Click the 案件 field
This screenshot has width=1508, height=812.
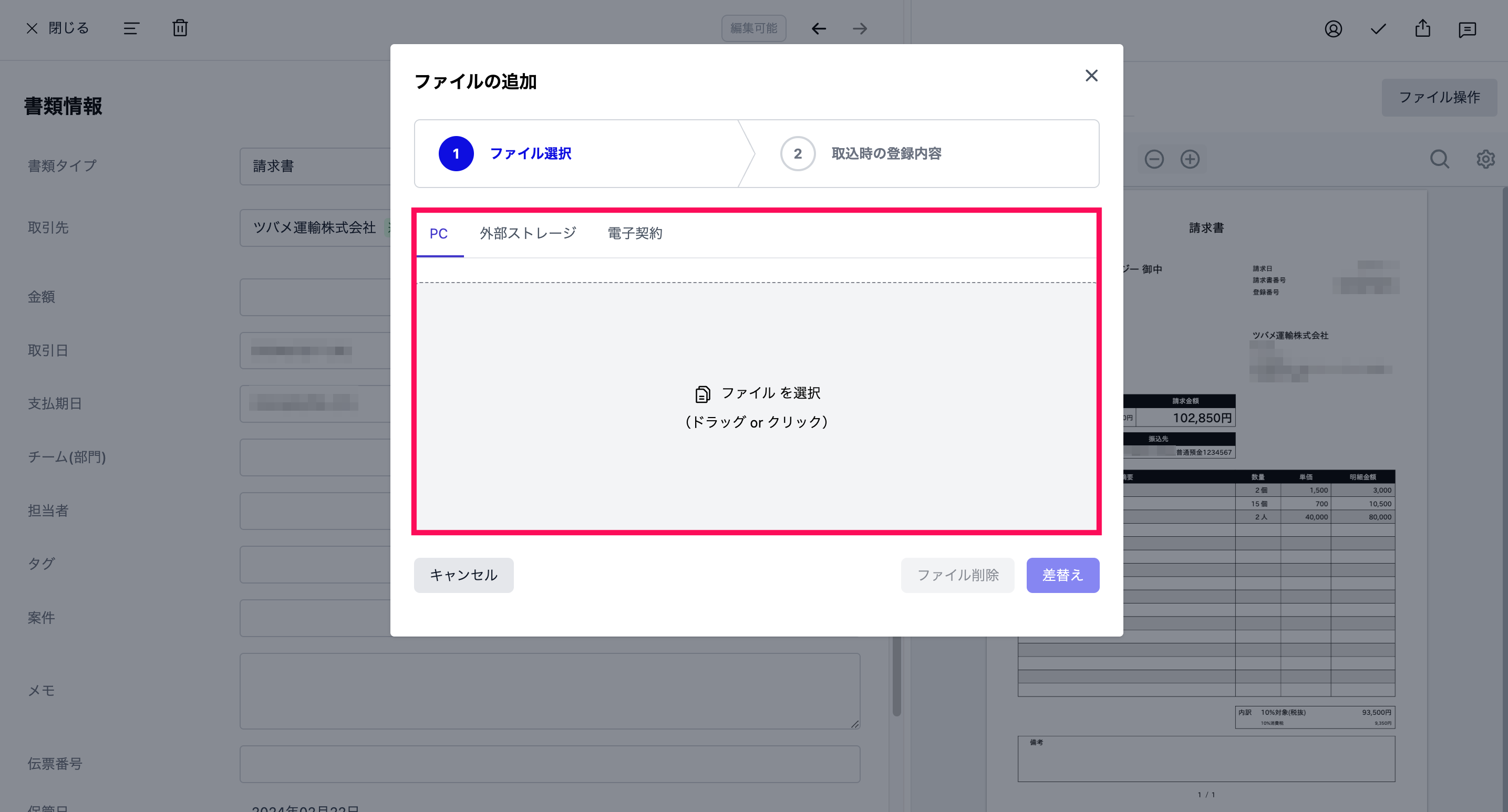tap(315, 618)
